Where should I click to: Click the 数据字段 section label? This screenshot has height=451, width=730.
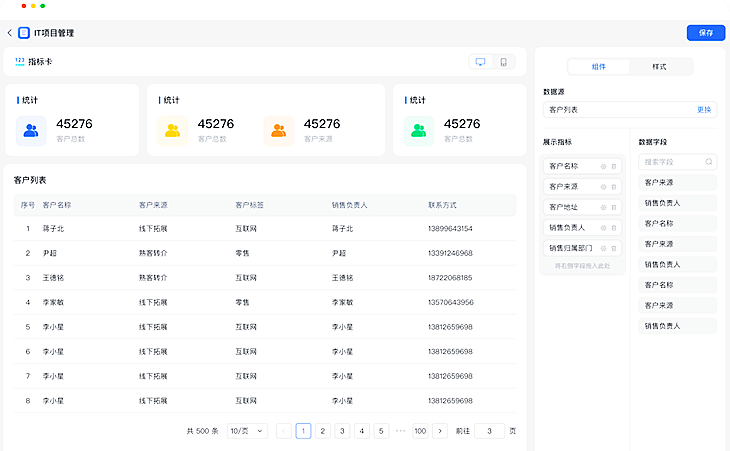point(653,142)
